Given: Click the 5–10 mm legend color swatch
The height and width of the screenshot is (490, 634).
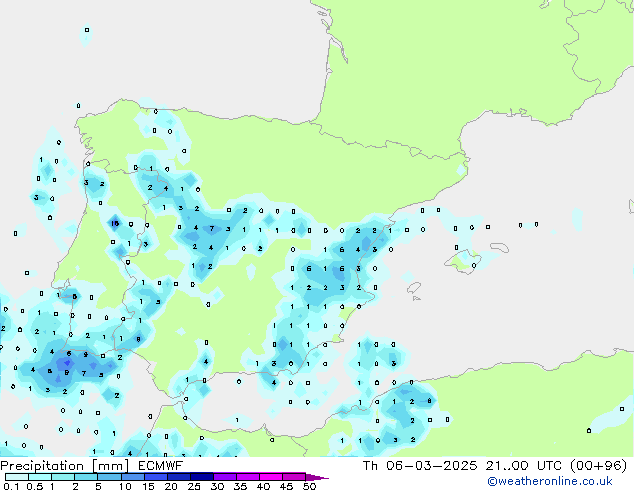Looking at the screenshot, I should click(109, 477).
